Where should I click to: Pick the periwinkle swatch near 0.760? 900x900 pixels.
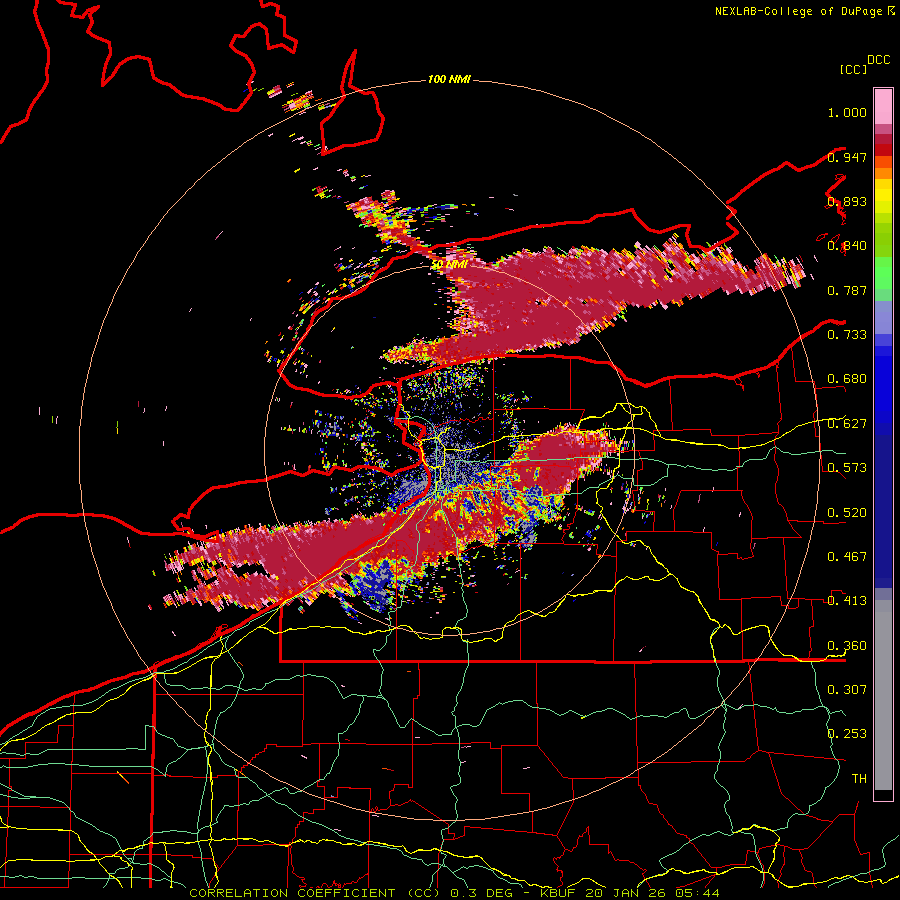883,317
